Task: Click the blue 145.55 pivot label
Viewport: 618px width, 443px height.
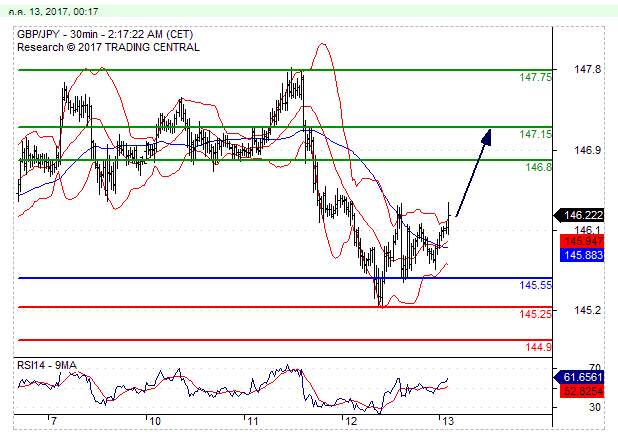Action: tap(535, 285)
